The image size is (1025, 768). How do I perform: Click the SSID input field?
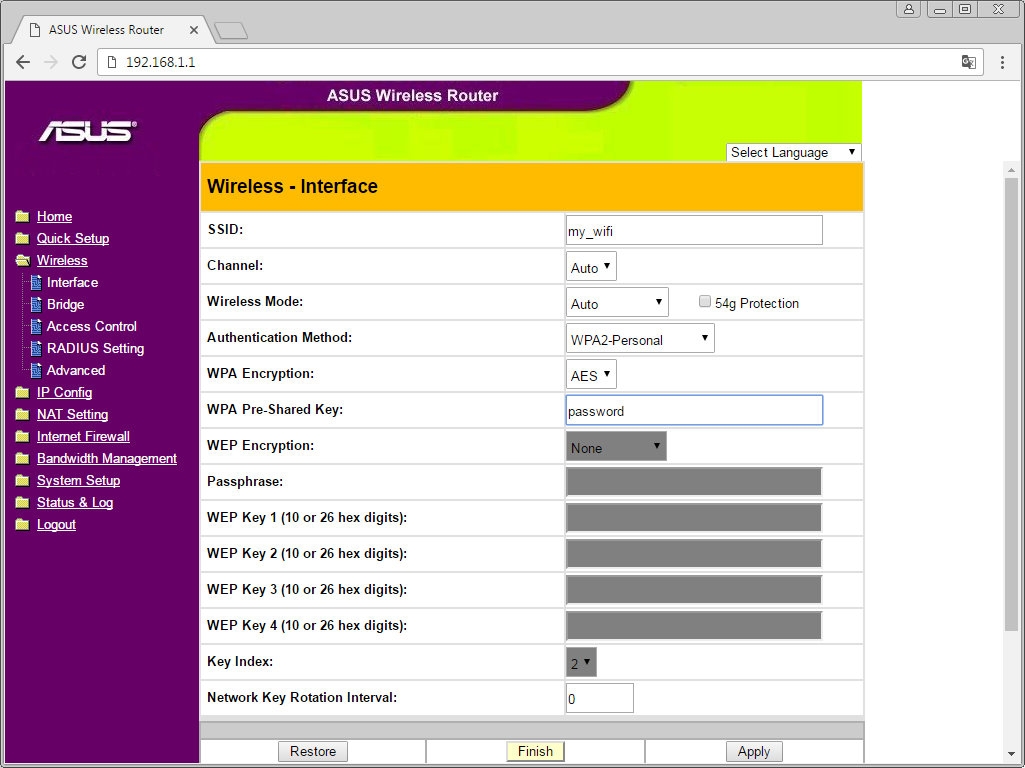tap(694, 231)
